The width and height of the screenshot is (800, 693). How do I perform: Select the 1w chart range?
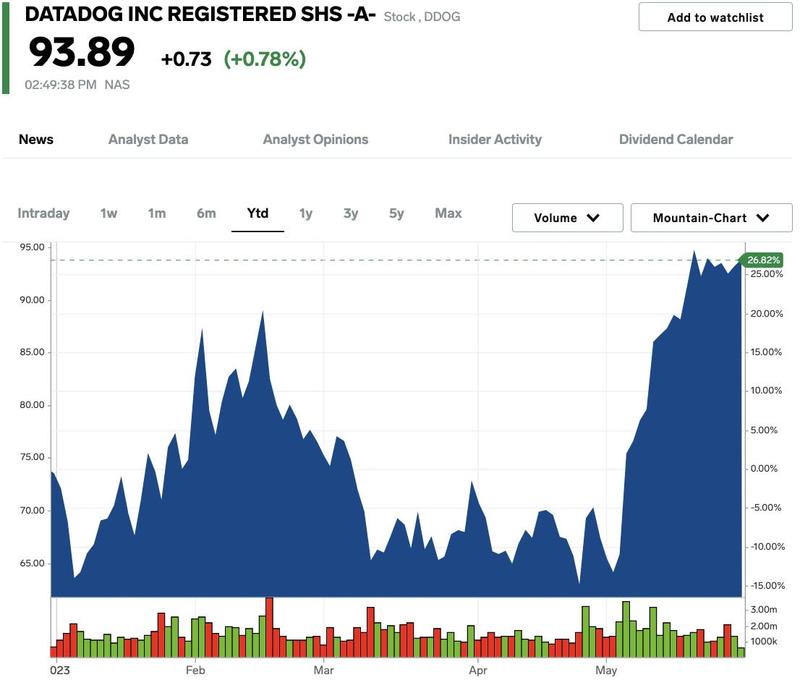pyautogui.click(x=109, y=213)
